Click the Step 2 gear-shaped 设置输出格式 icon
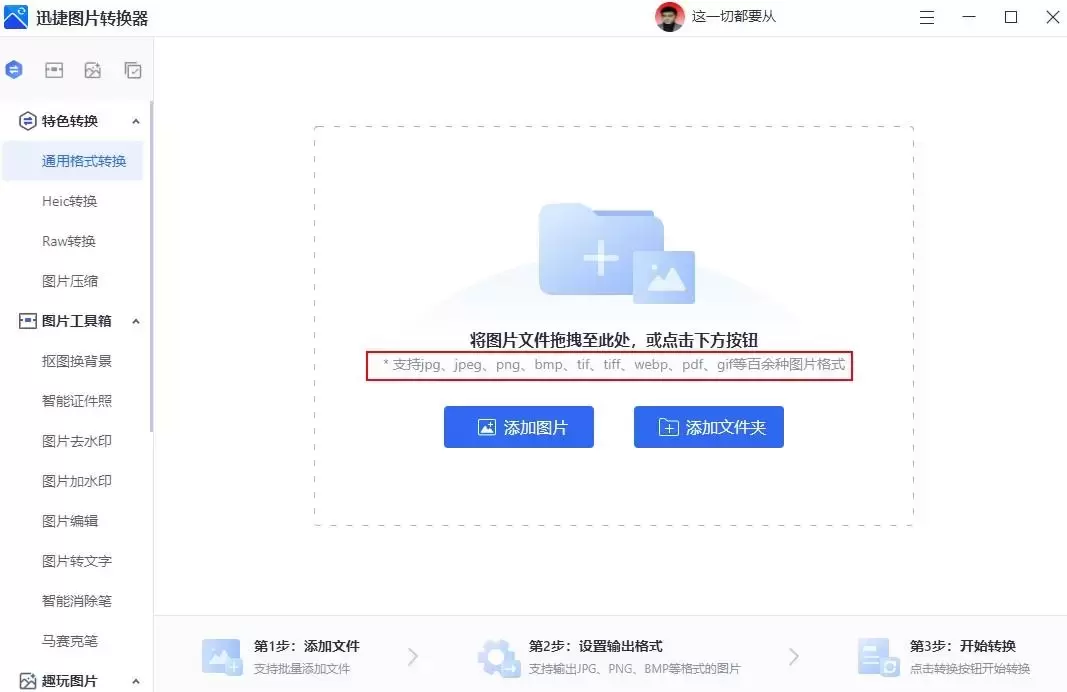The height and width of the screenshot is (692, 1067). tap(498, 656)
